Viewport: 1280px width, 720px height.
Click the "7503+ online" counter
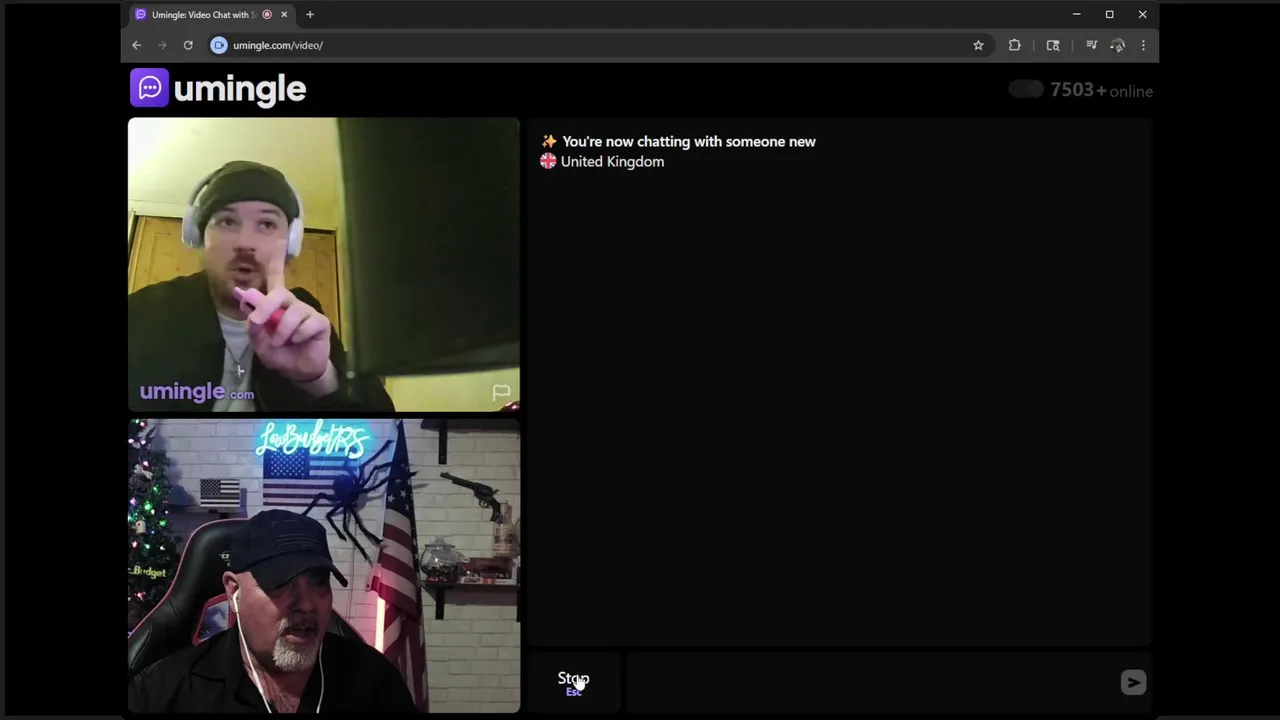[x=1101, y=90]
